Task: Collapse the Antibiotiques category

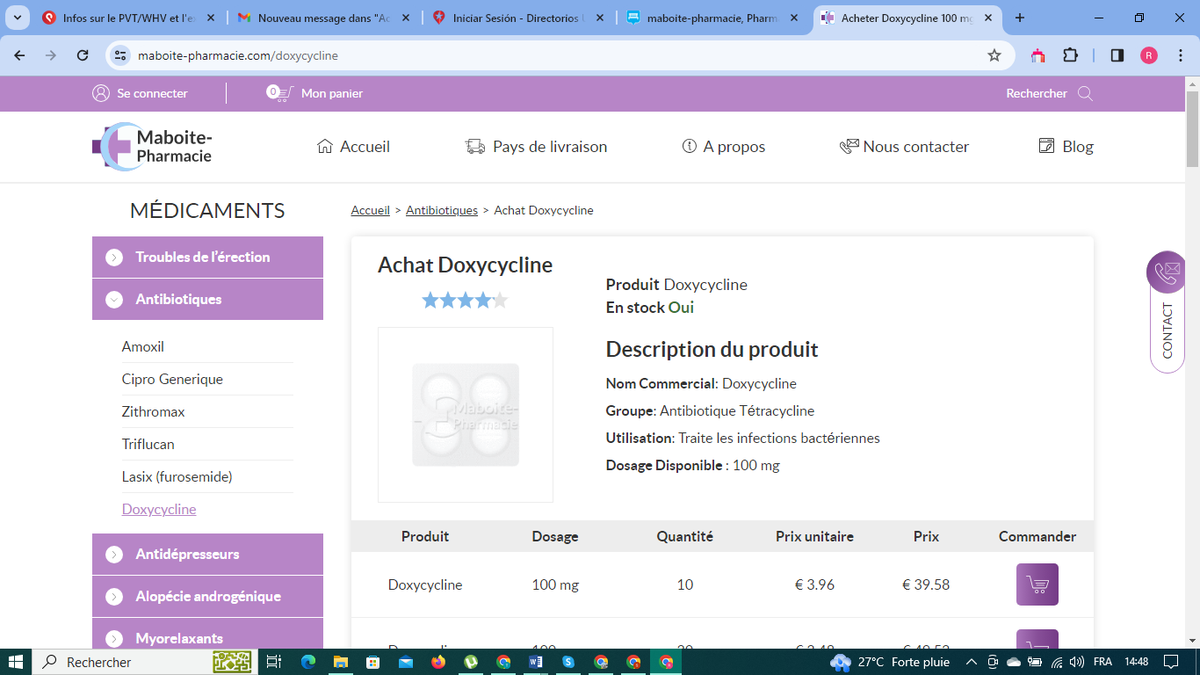Action: pos(208,299)
